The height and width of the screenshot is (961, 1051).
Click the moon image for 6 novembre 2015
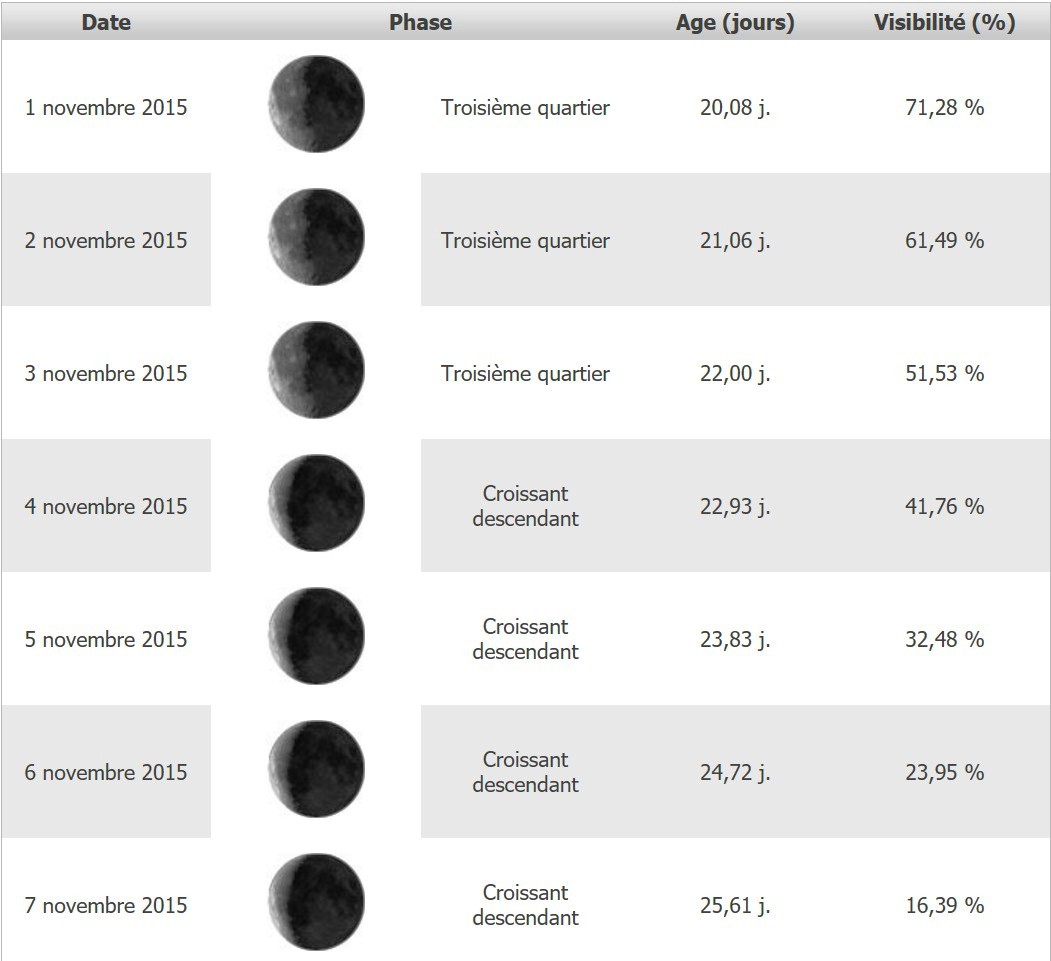coord(316,770)
